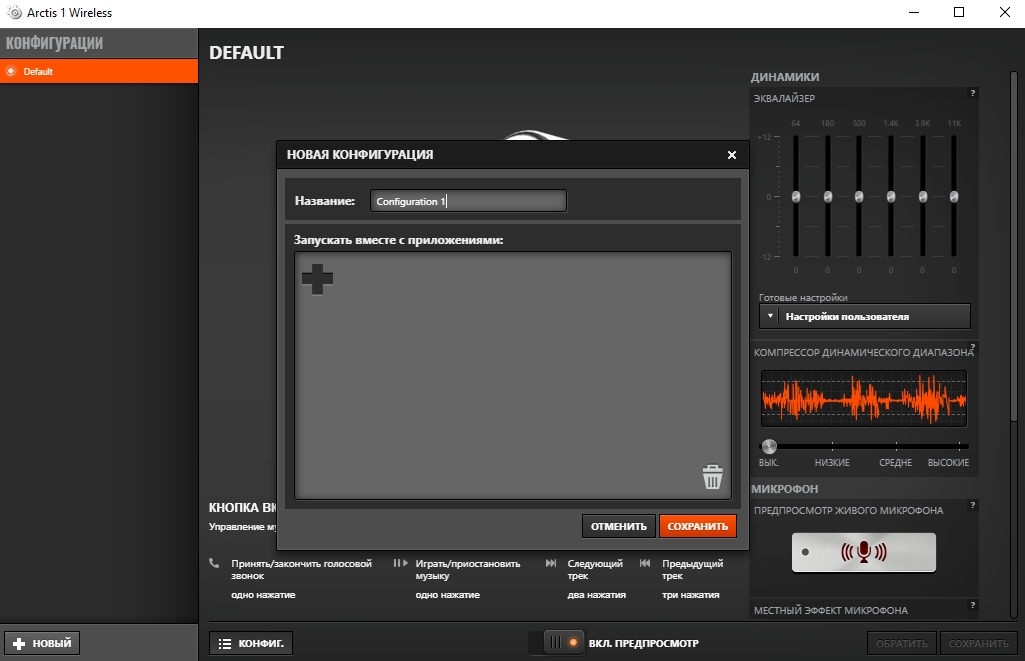Click the compressor level slider knob

pos(769,447)
